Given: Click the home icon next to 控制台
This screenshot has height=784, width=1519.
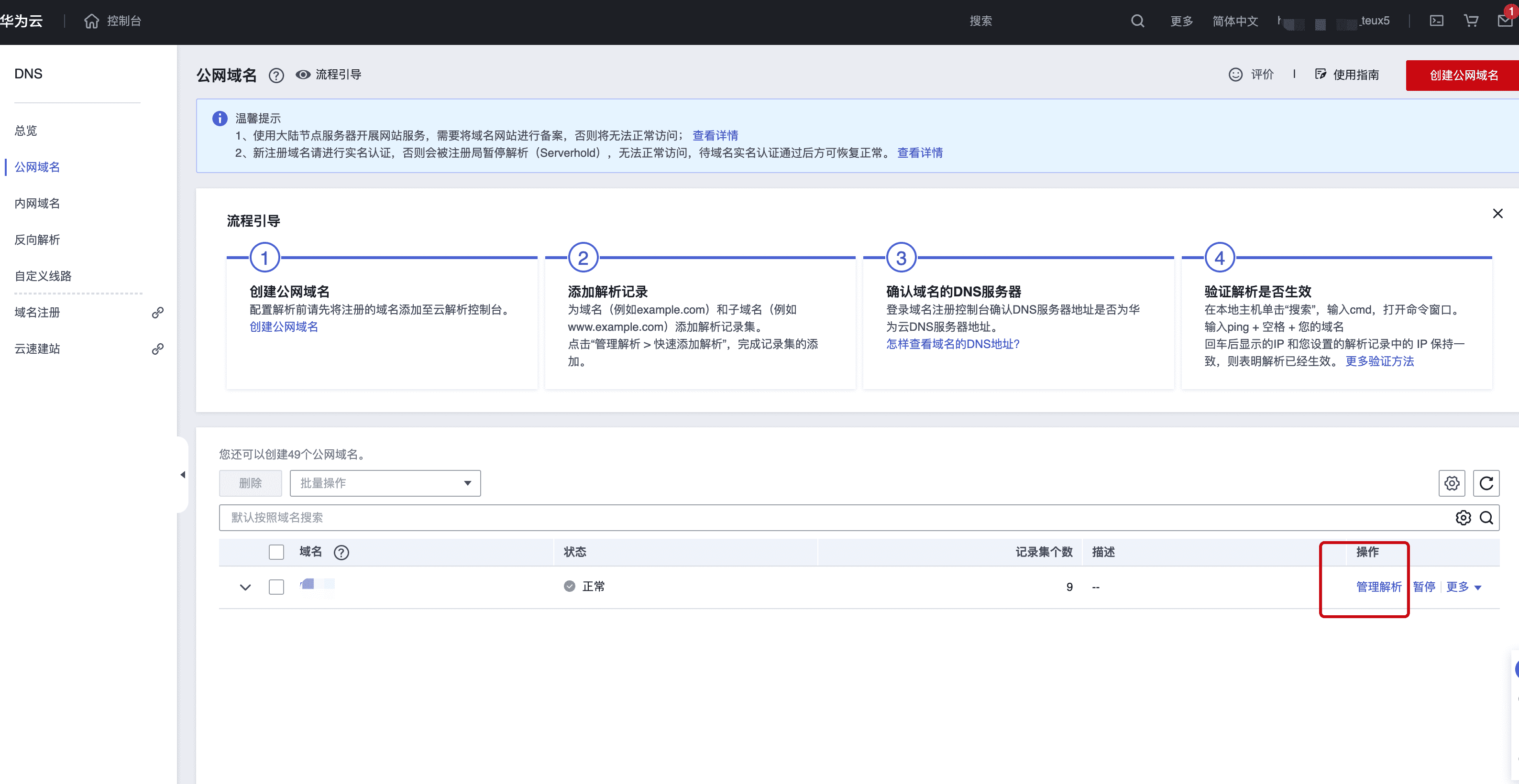Looking at the screenshot, I should click(91, 21).
